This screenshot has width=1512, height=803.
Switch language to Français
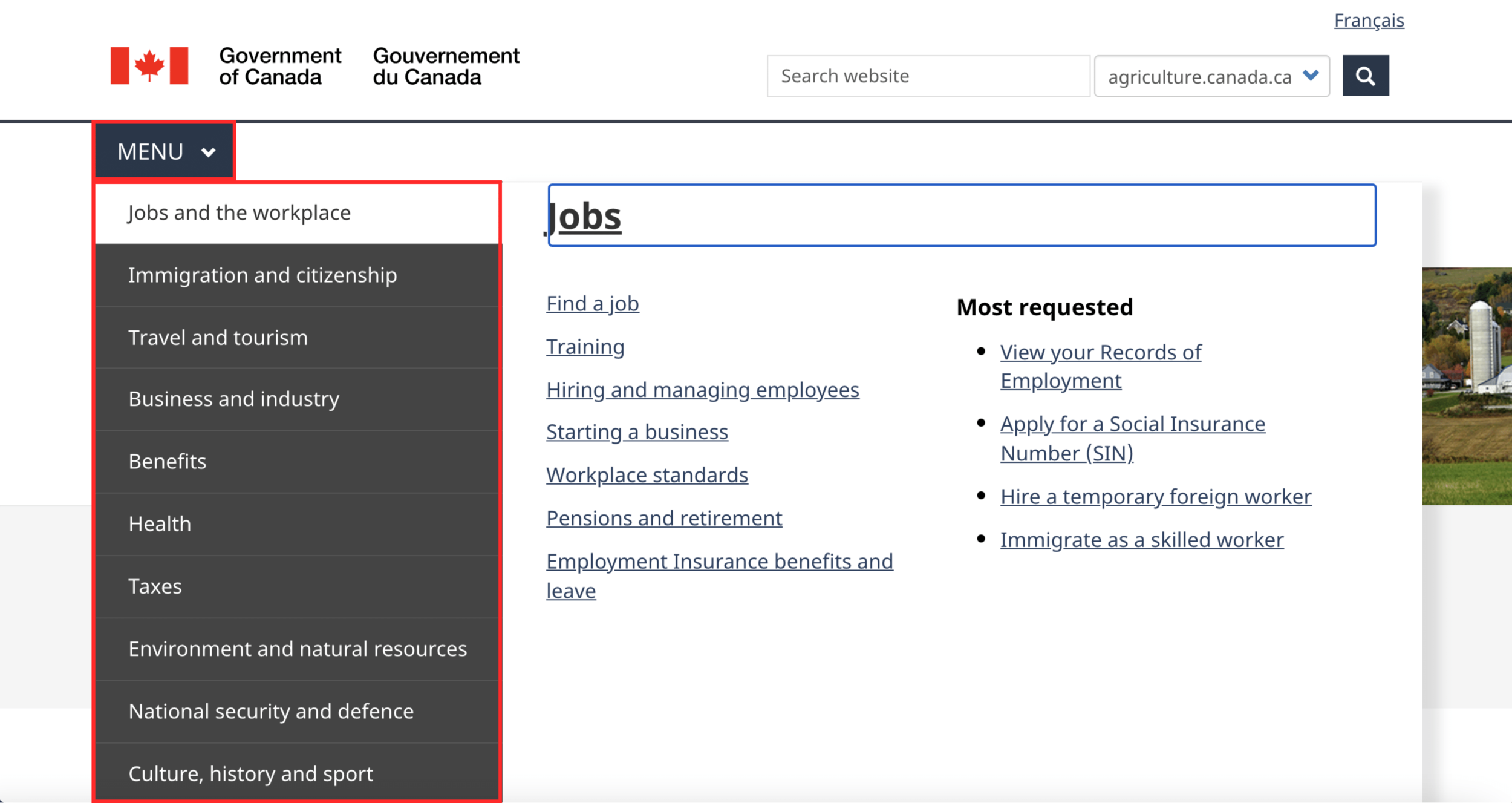(x=1369, y=21)
